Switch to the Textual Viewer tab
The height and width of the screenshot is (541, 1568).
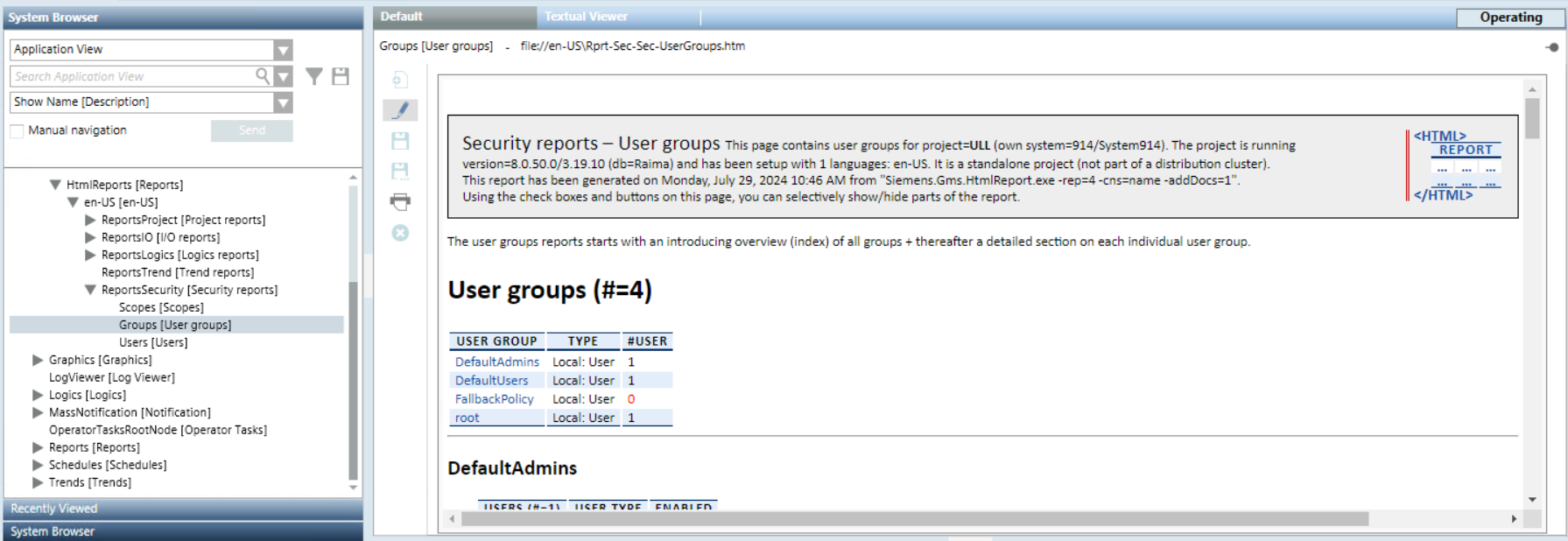[x=586, y=17]
